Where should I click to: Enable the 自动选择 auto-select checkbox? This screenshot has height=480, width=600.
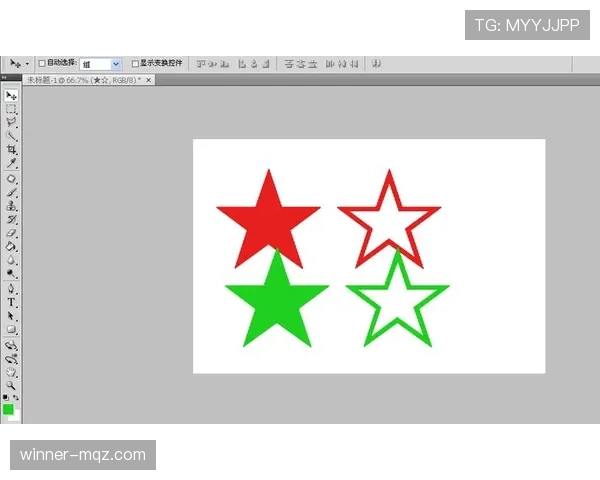tap(42, 63)
